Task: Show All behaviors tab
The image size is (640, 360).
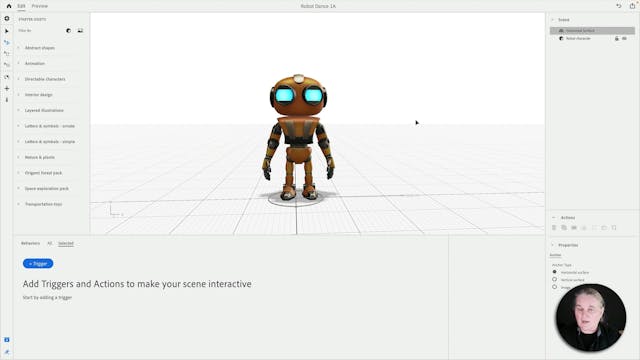Action: tap(49, 243)
